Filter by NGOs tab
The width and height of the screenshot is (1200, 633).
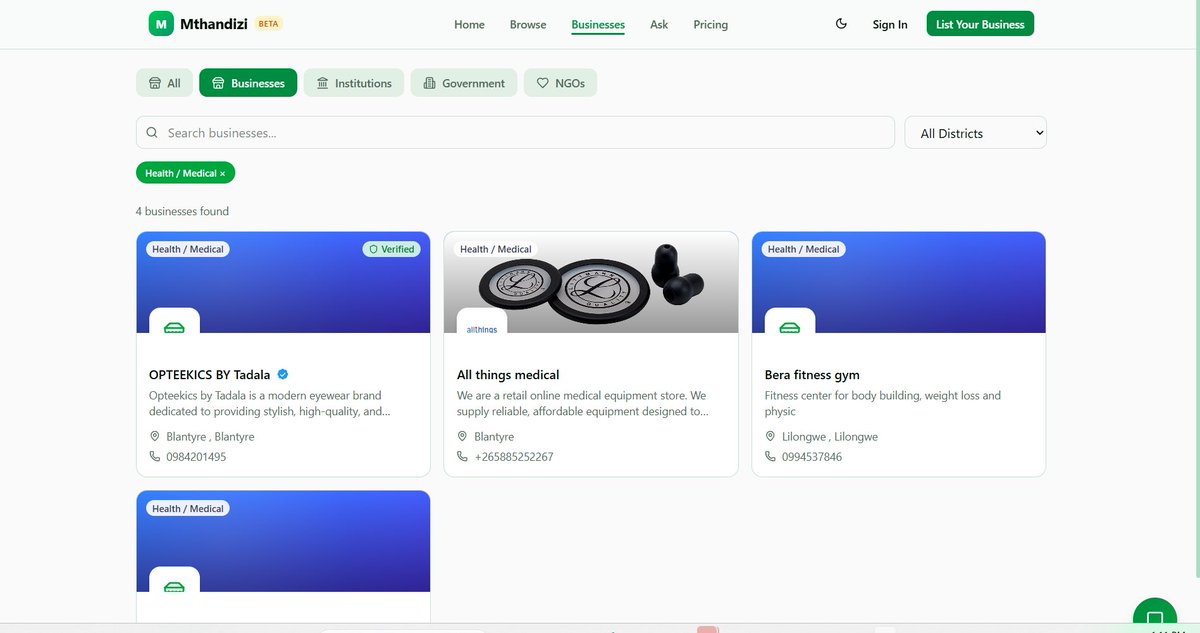point(561,83)
